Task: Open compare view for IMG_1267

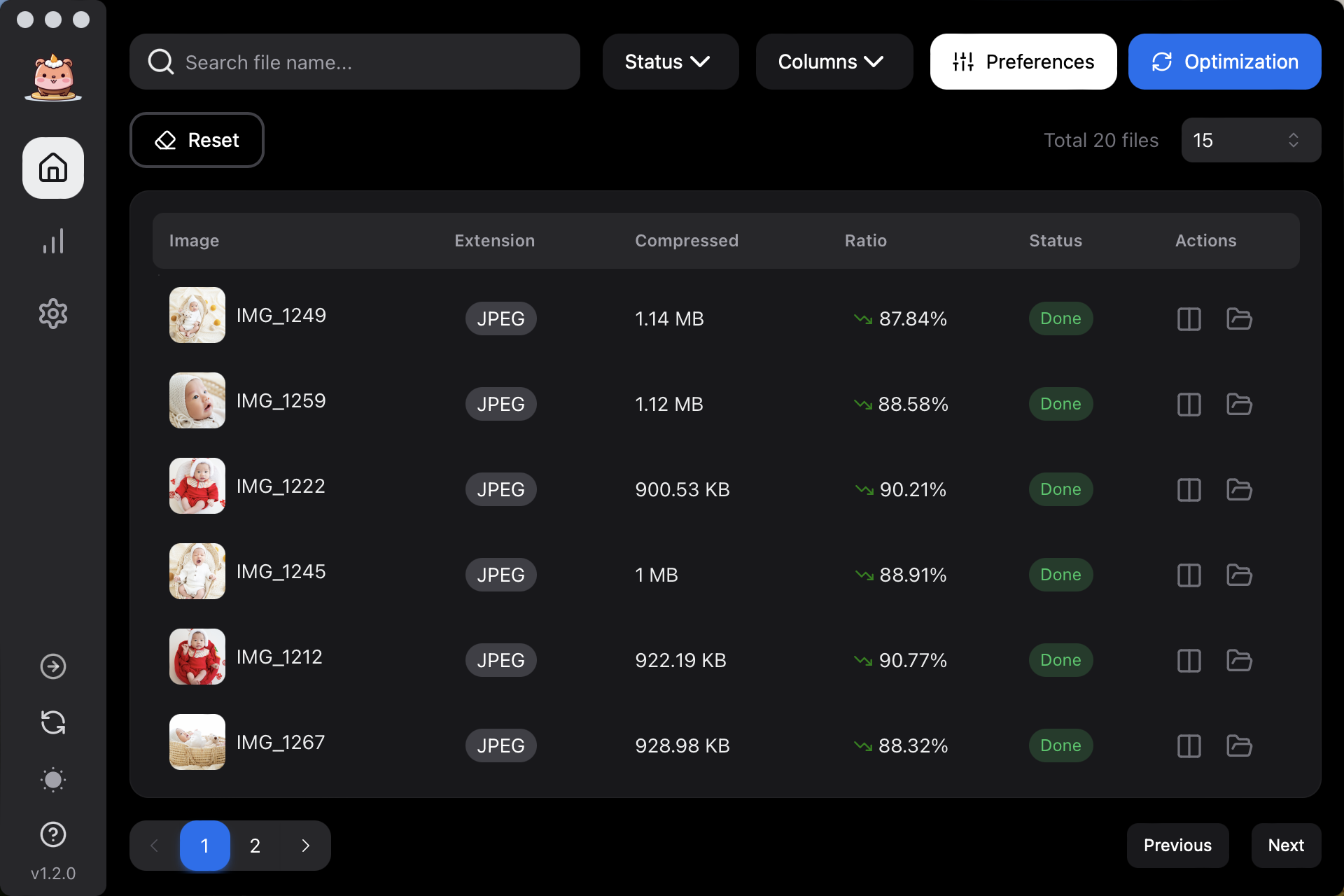Action: coord(1189,746)
